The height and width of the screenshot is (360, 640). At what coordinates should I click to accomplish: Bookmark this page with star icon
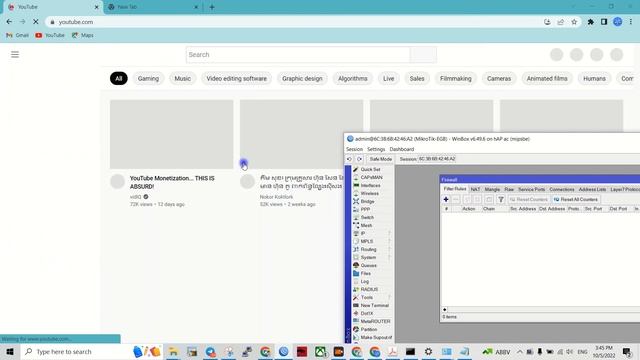pyautogui.click(x=574, y=22)
